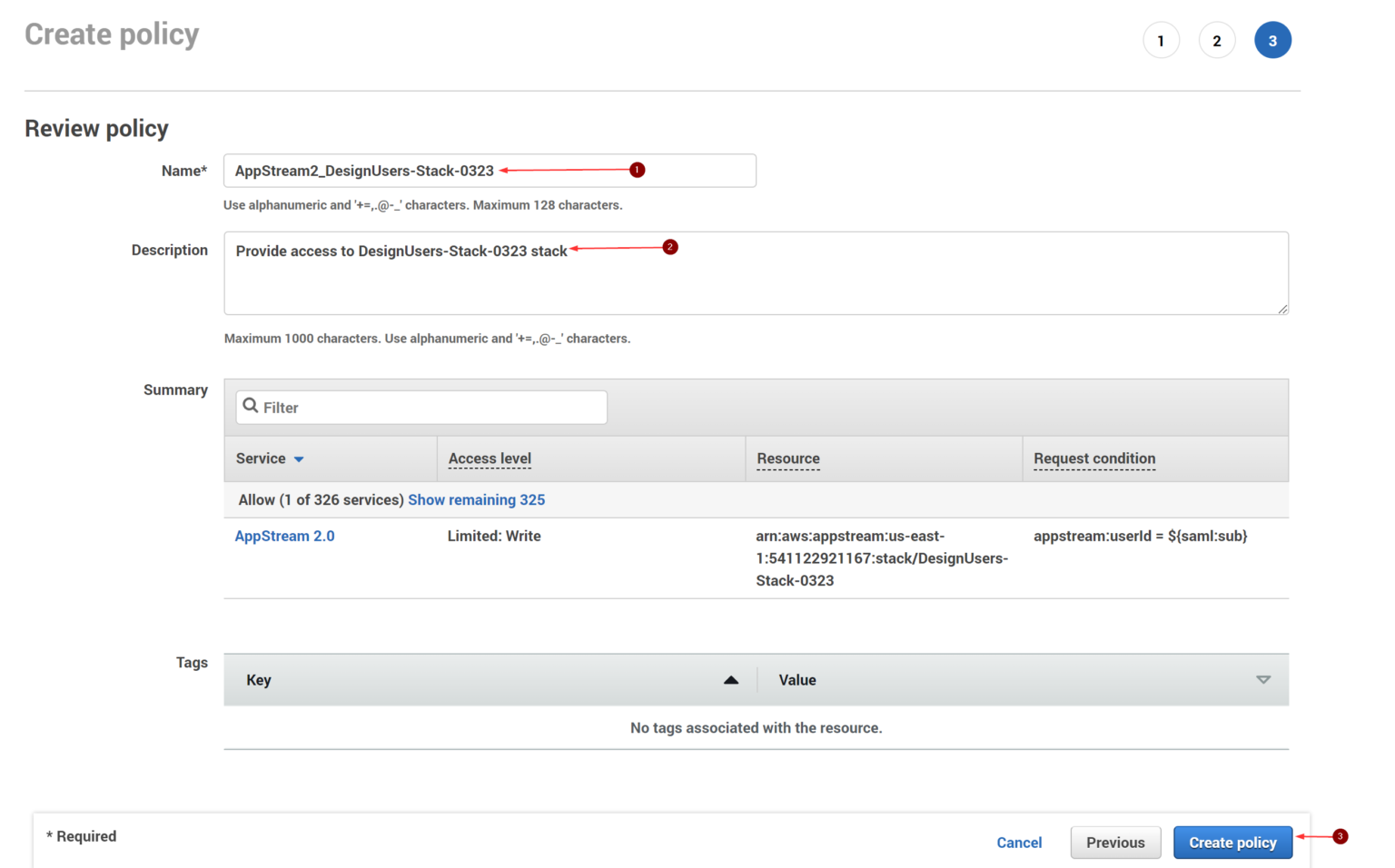
Task: Click the red callout badge near Create policy
Action: pyautogui.click(x=1340, y=837)
